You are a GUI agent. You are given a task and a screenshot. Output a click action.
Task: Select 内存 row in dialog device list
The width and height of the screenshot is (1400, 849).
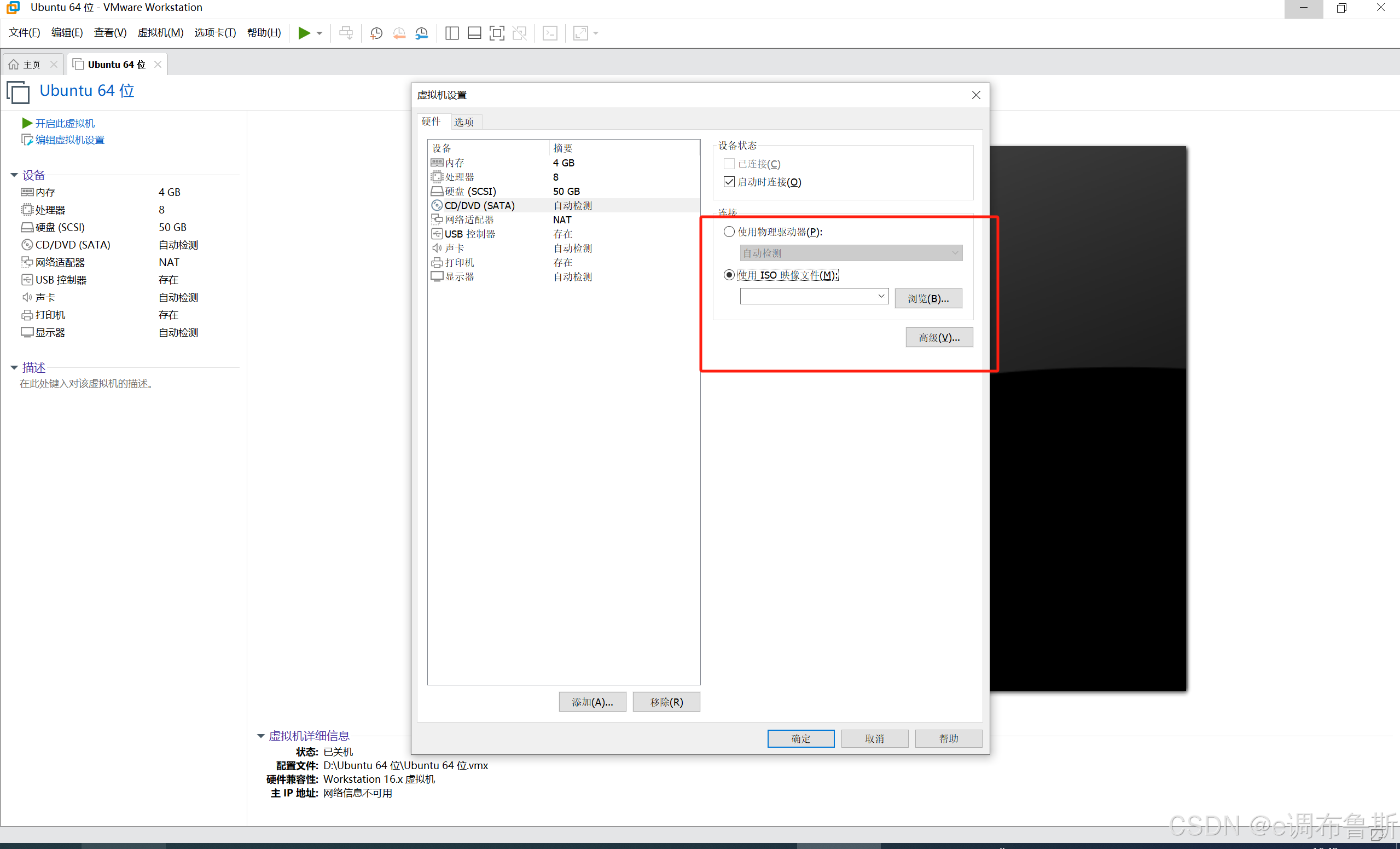(564, 163)
